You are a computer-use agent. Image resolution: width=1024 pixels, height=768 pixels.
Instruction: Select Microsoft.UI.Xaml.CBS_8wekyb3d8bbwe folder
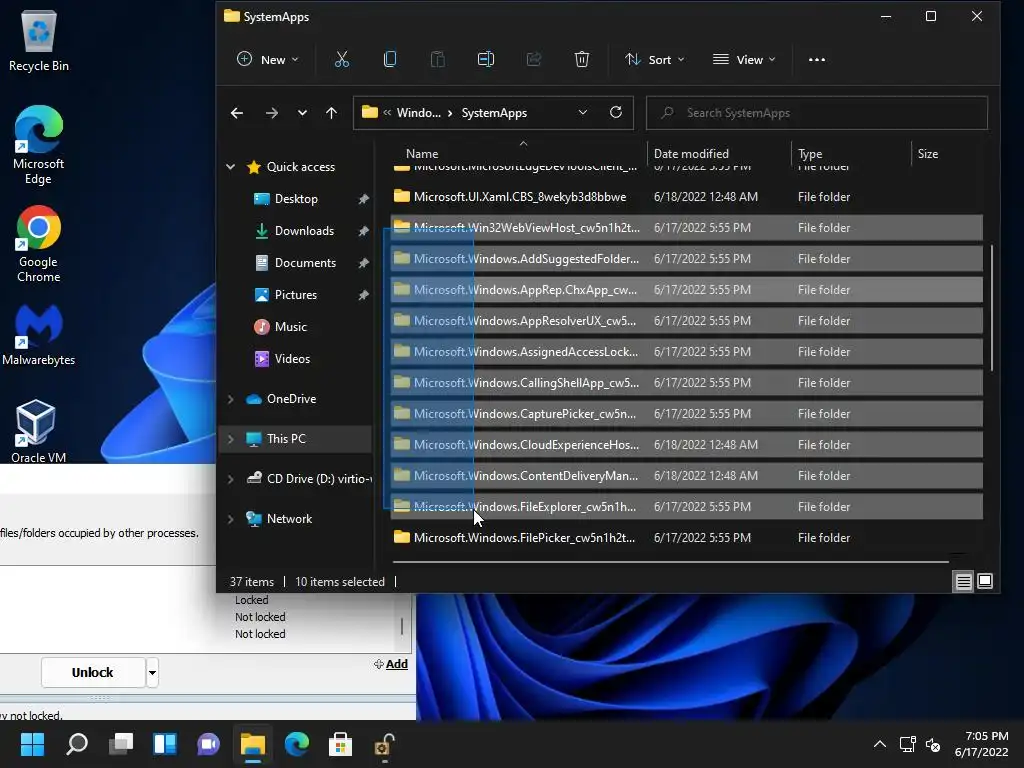686,197
